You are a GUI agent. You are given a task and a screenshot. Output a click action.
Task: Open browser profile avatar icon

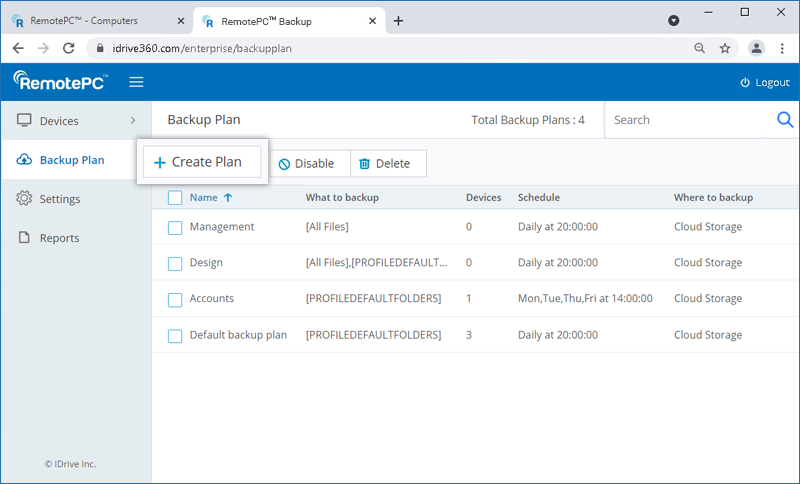pyautogui.click(x=756, y=48)
